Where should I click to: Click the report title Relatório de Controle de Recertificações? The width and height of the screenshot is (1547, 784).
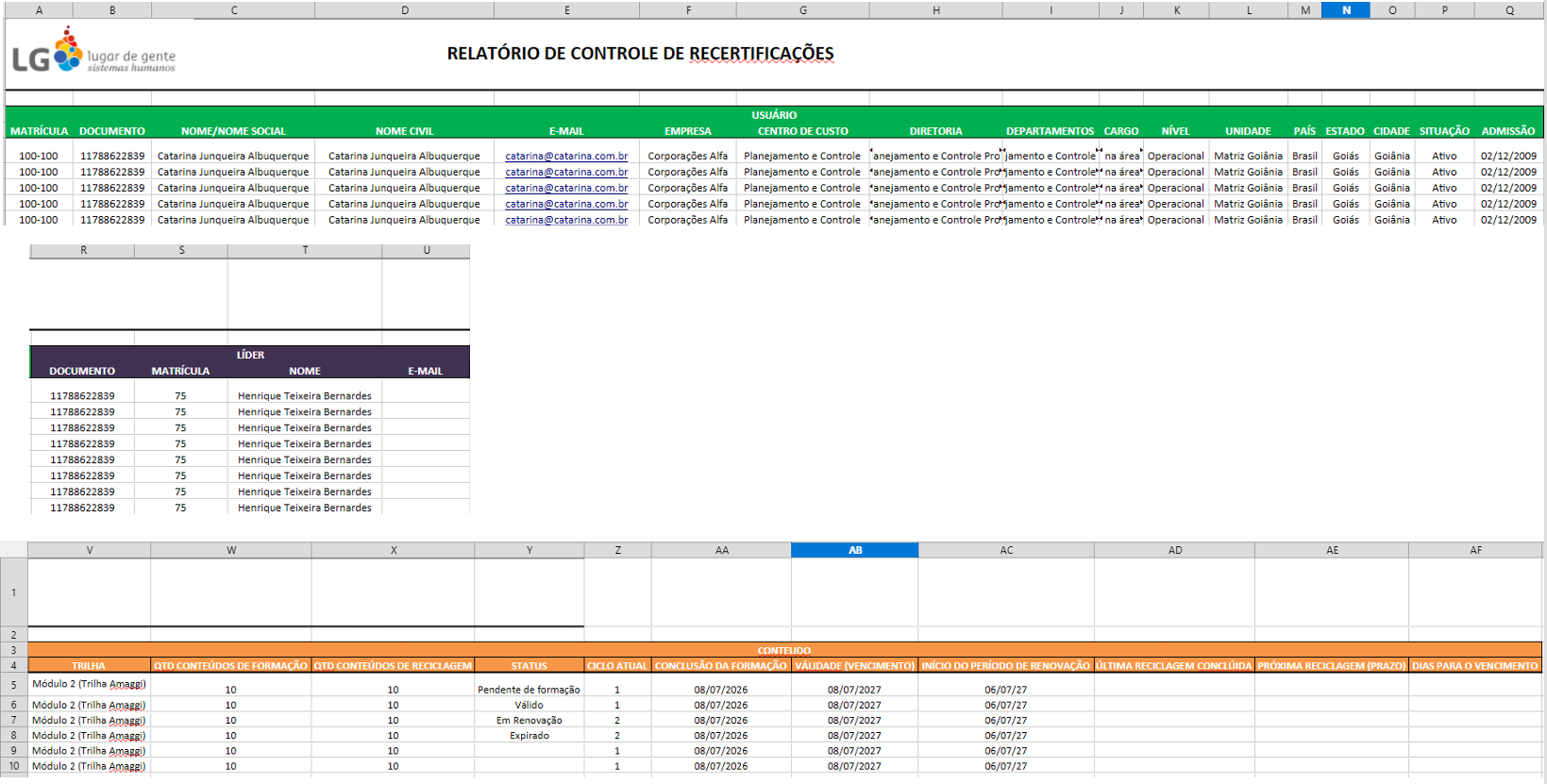click(640, 54)
